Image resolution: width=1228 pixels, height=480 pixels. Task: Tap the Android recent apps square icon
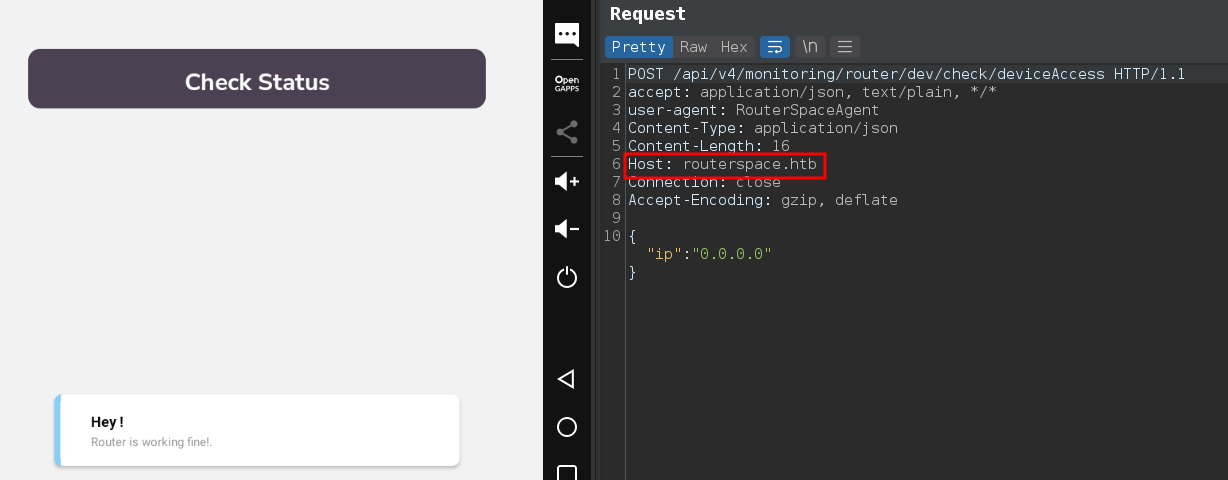coord(567,472)
